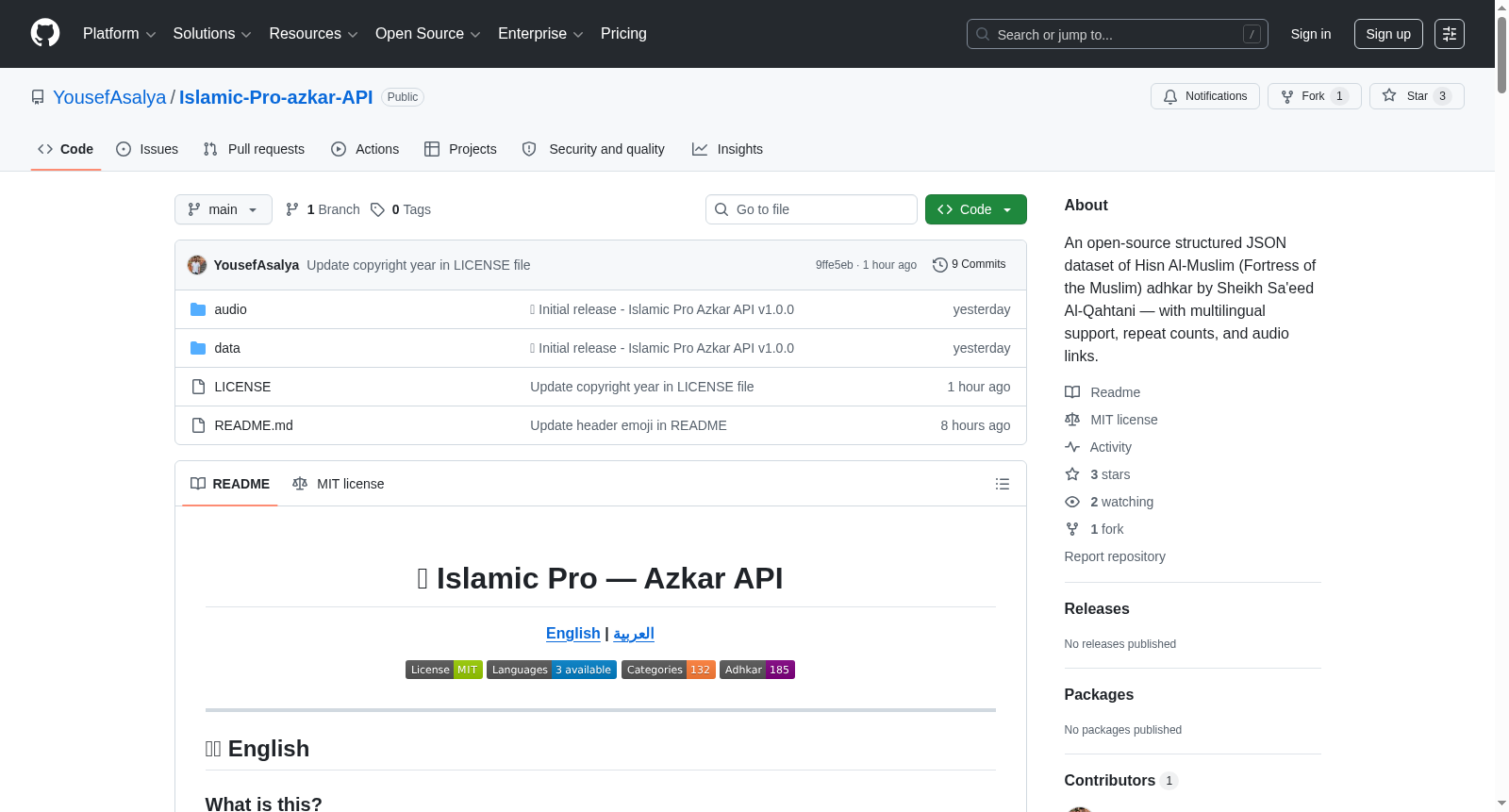Click the Notifications bell button
Screen dimensions: 1509x812
(x=1204, y=96)
